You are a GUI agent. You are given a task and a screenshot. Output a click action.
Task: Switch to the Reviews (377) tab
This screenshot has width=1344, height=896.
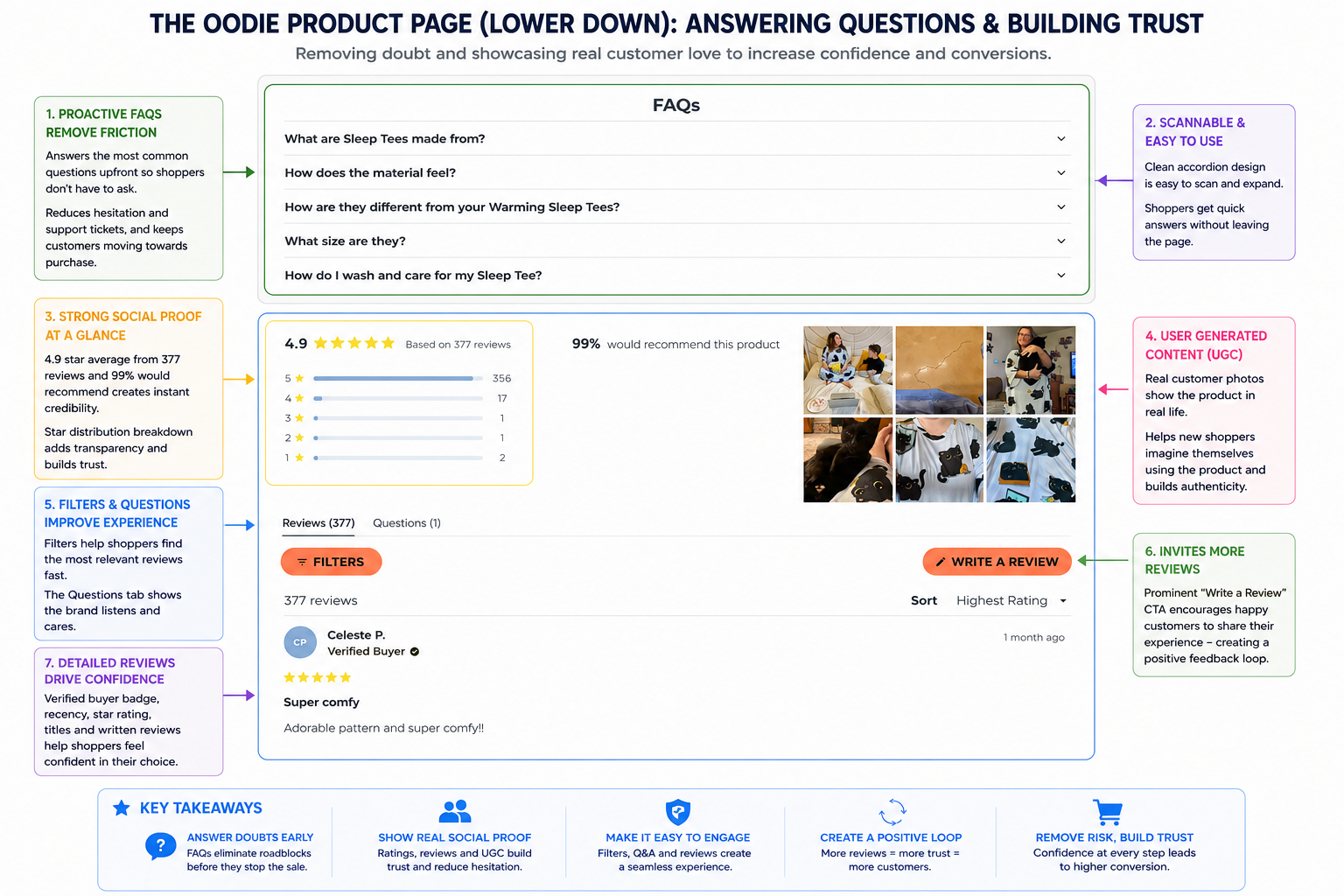coord(318,523)
